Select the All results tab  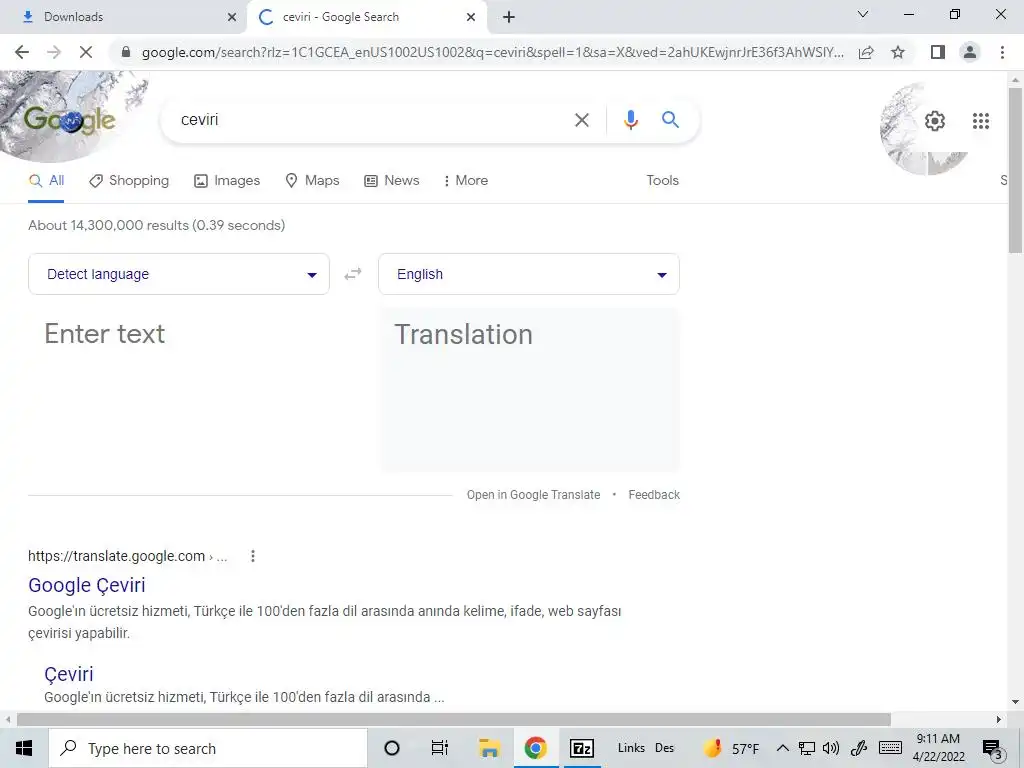[46, 180]
